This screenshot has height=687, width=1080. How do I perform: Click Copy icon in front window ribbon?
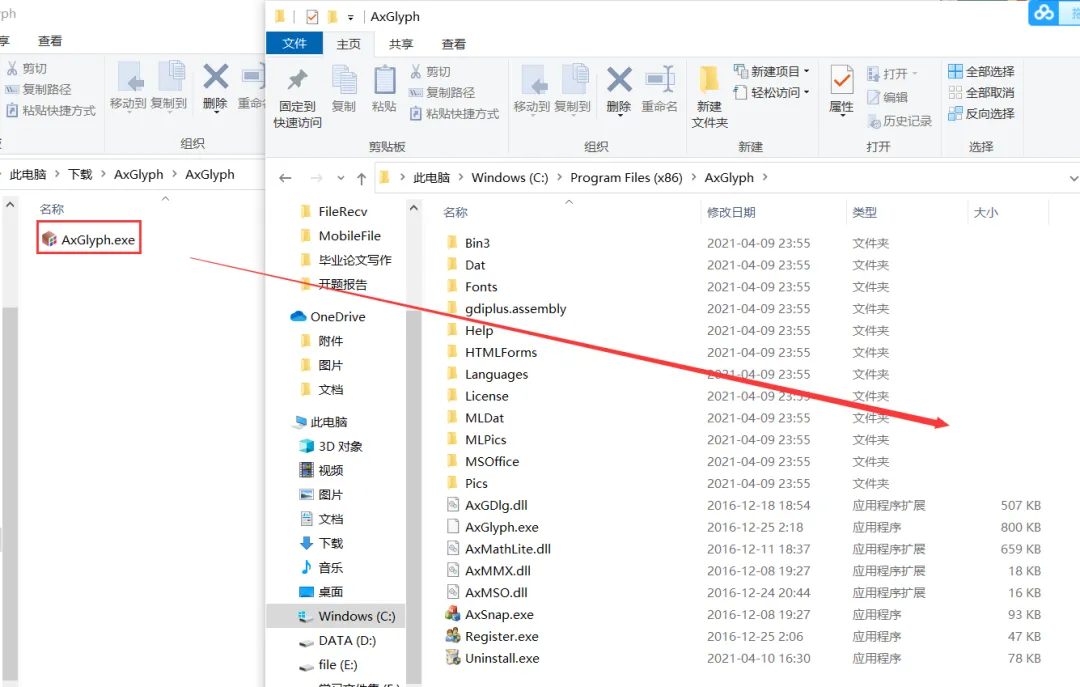click(x=344, y=90)
